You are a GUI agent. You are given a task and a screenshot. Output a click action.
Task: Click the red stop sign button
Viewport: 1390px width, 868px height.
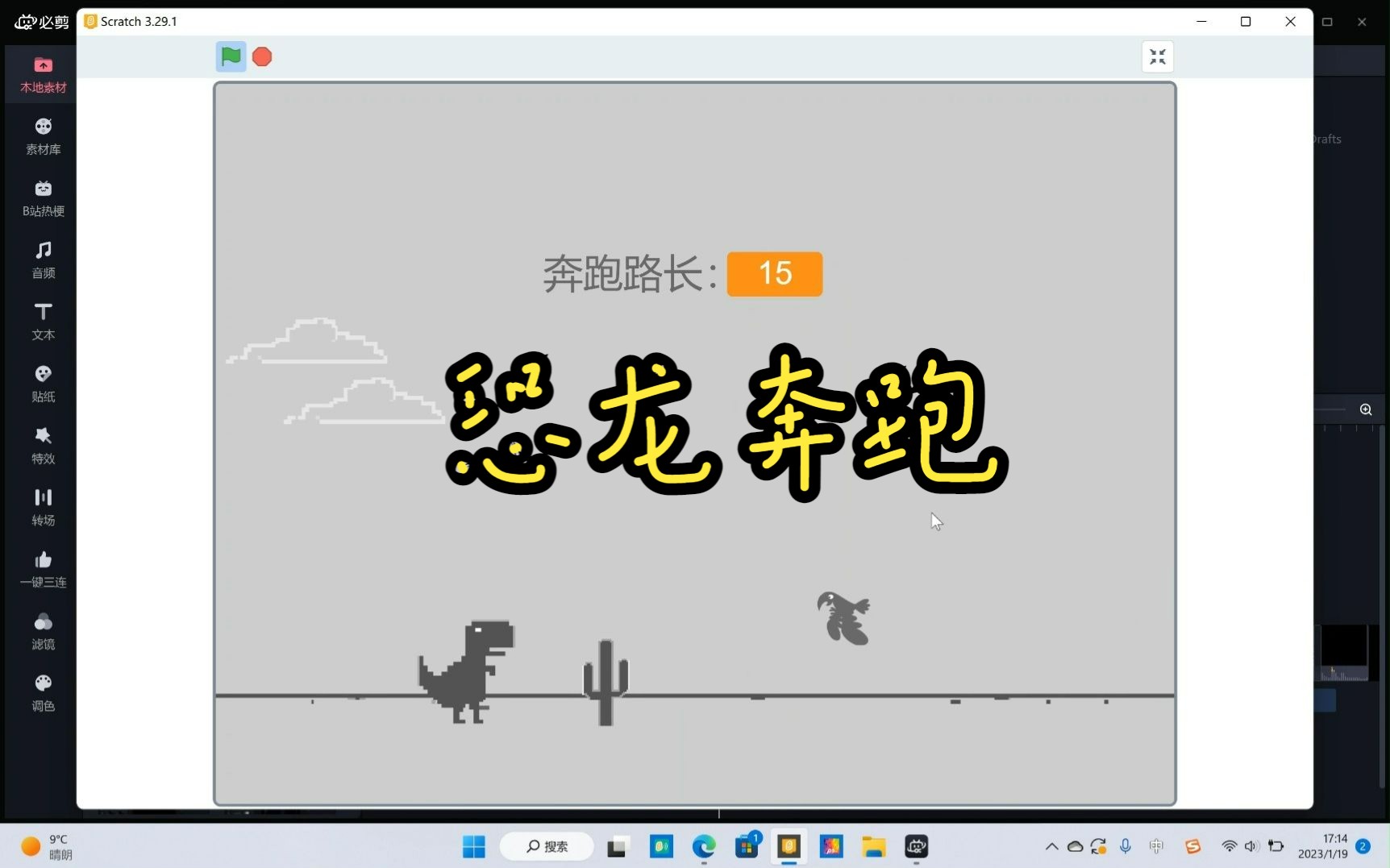coord(262,56)
